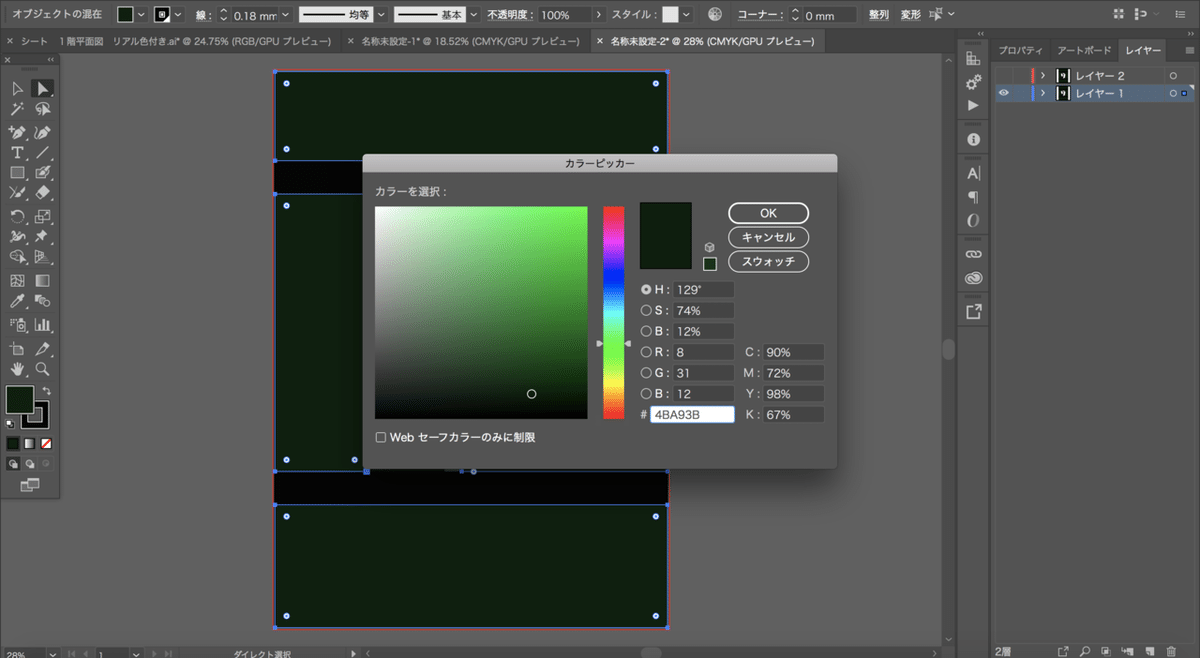
Task: Click the hex color code field
Action: (692, 414)
